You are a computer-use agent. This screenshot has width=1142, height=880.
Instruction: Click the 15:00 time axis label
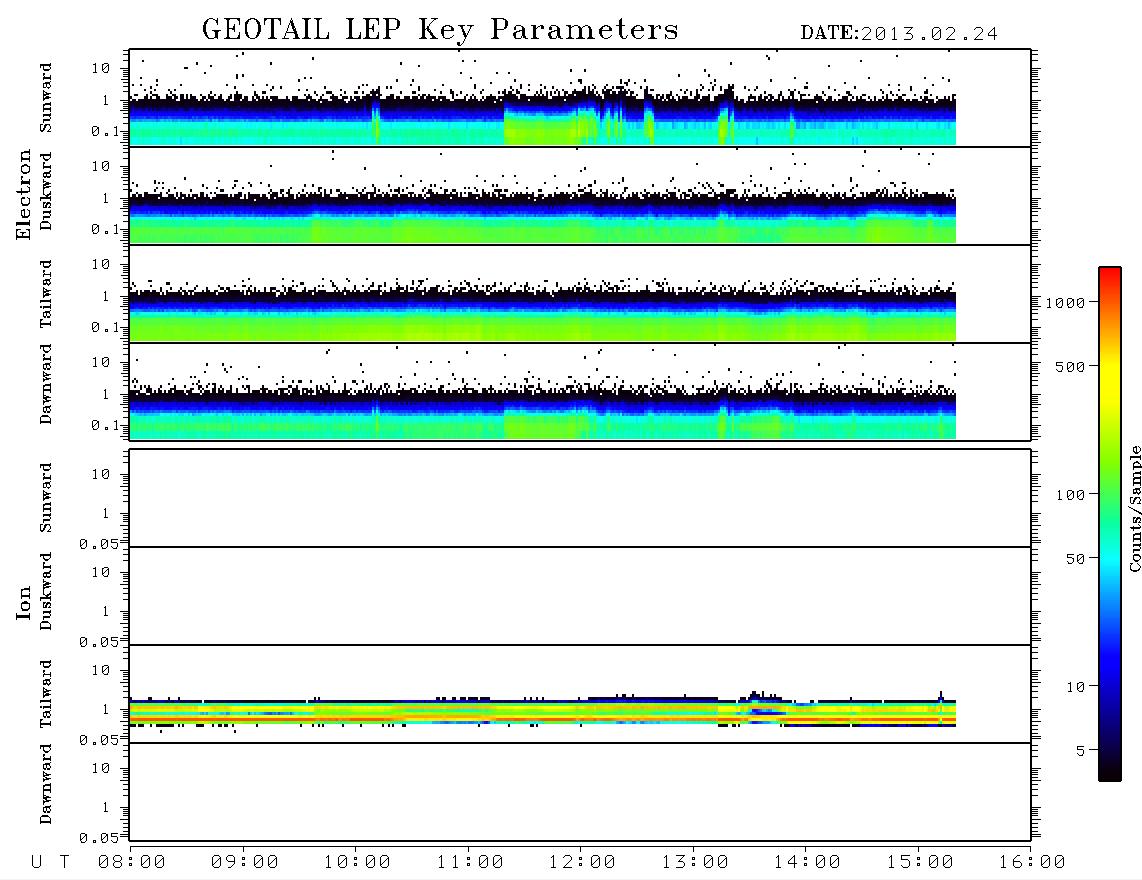tap(920, 862)
